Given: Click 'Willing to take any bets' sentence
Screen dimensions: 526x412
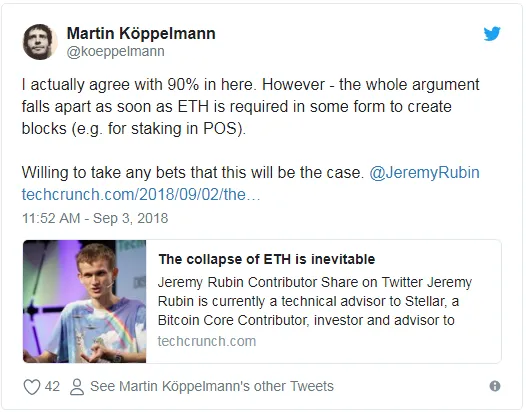Looking at the screenshot, I should point(193,173).
